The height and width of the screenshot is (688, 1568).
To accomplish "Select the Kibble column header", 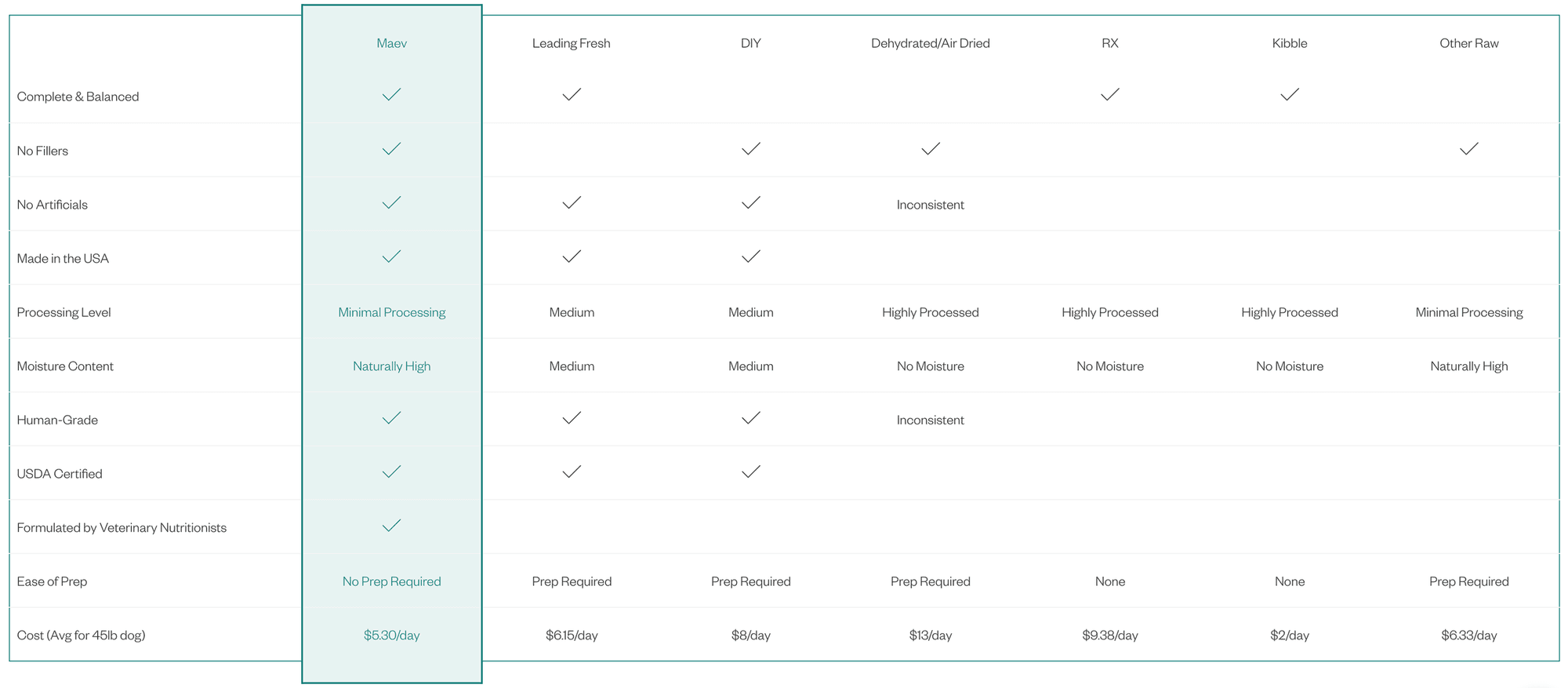I will click(1290, 43).
